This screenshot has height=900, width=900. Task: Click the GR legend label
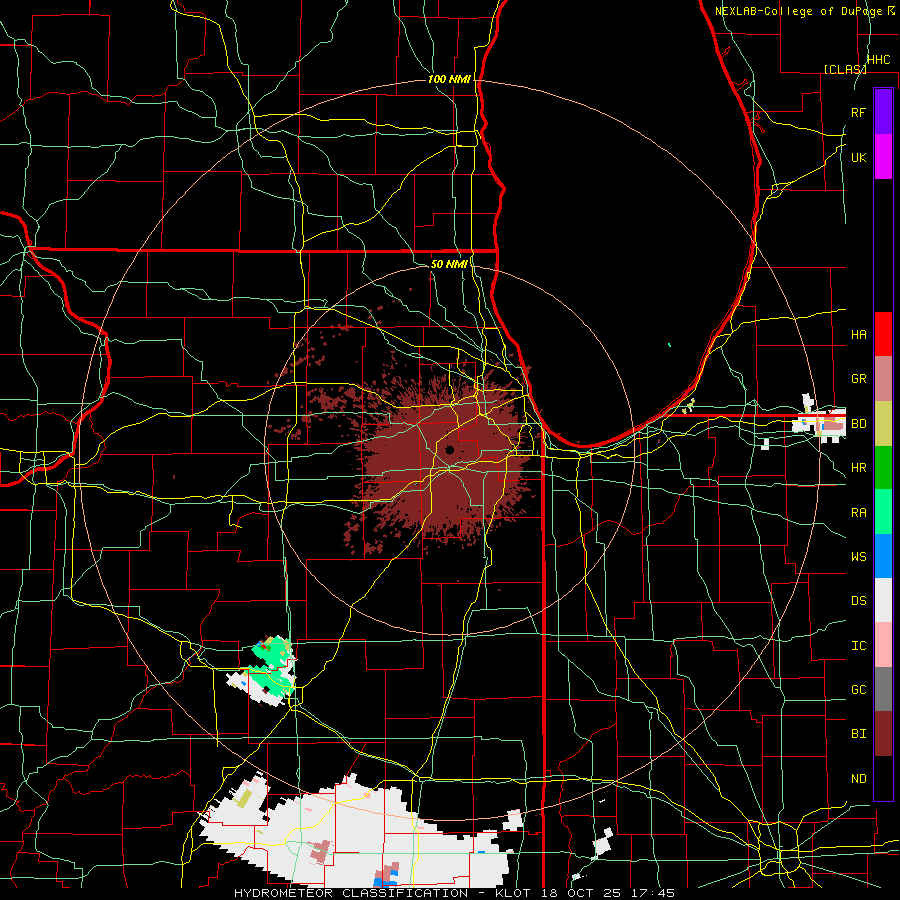click(858, 379)
